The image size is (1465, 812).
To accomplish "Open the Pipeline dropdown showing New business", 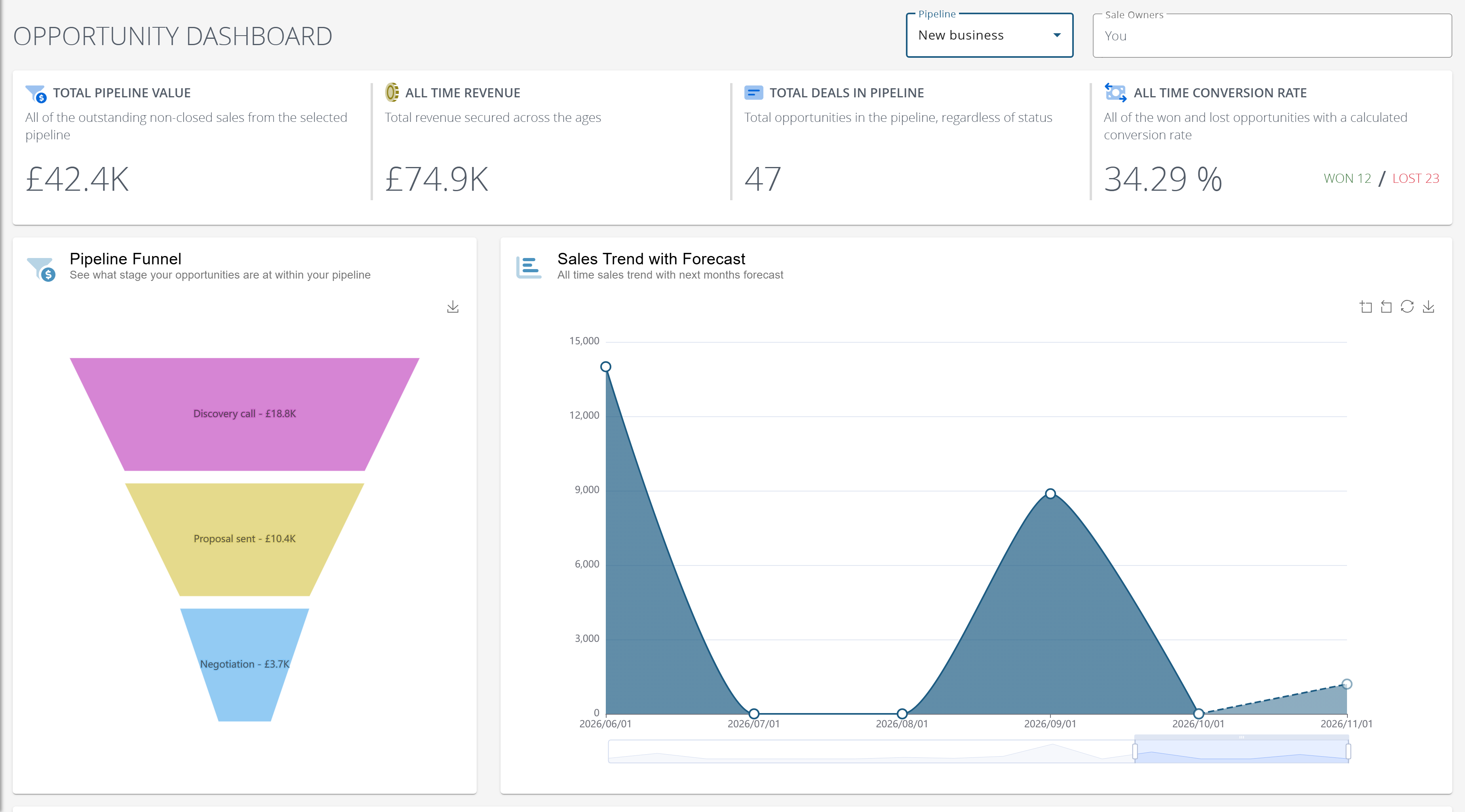I will [989, 35].
